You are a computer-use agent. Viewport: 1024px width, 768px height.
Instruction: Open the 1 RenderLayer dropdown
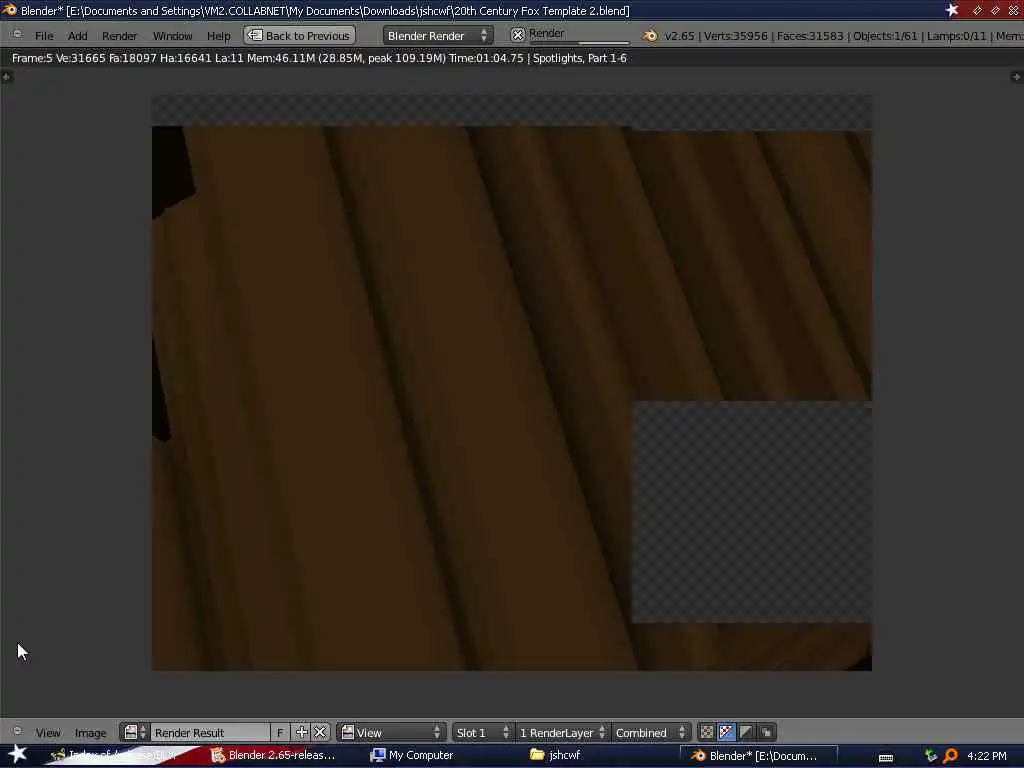[562, 732]
